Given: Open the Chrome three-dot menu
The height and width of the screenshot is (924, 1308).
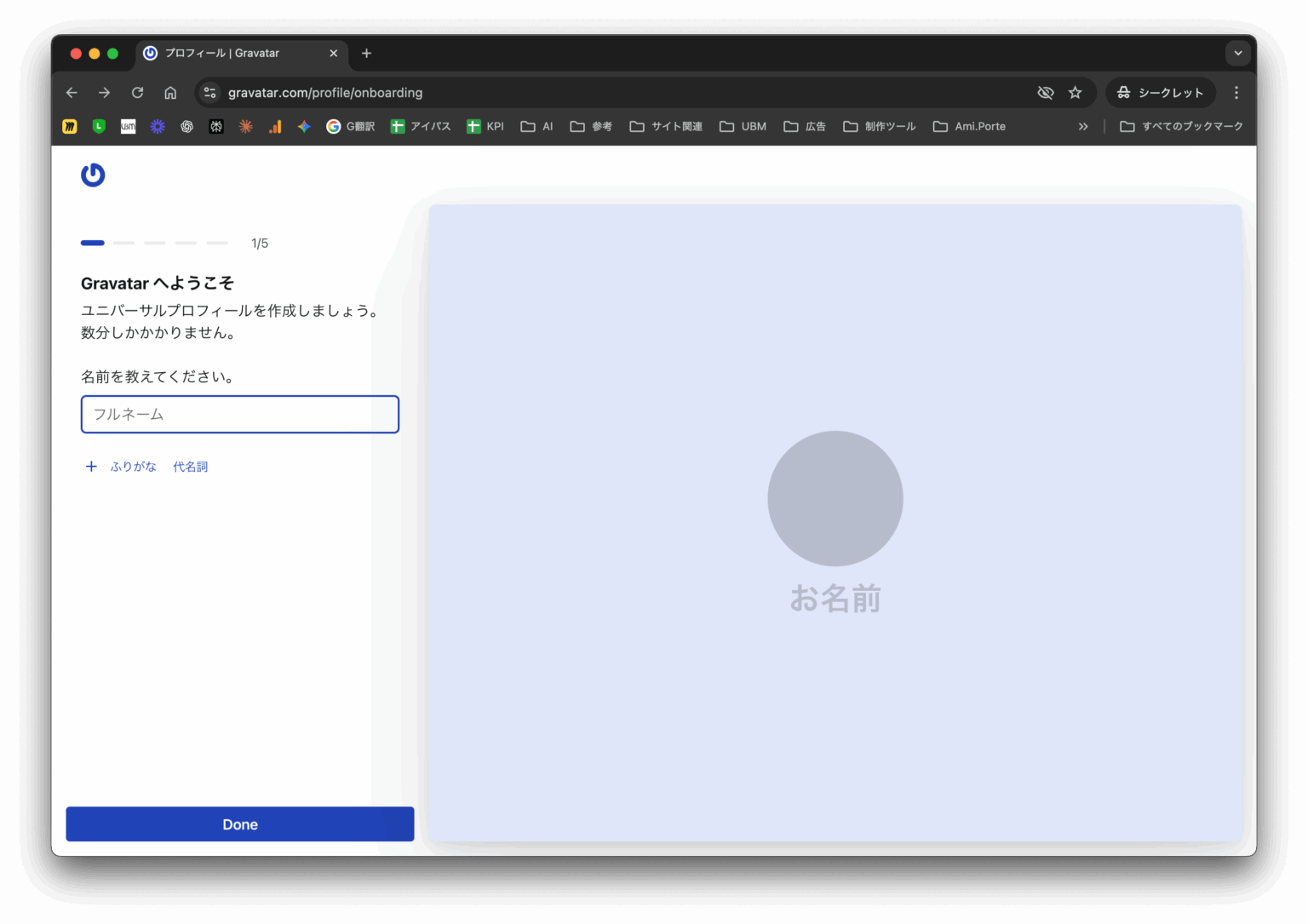Looking at the screenshot, I should point(1236,93).
